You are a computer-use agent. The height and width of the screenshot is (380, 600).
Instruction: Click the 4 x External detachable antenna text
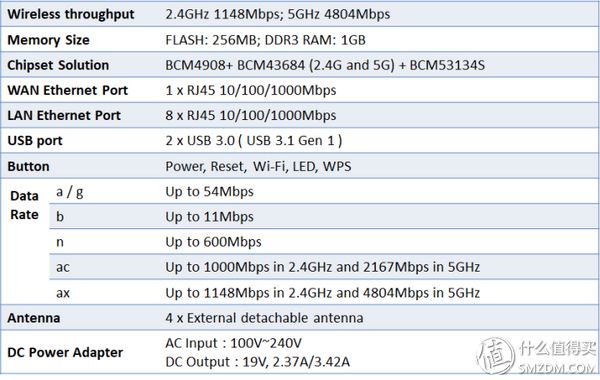[x=264, y=318]
